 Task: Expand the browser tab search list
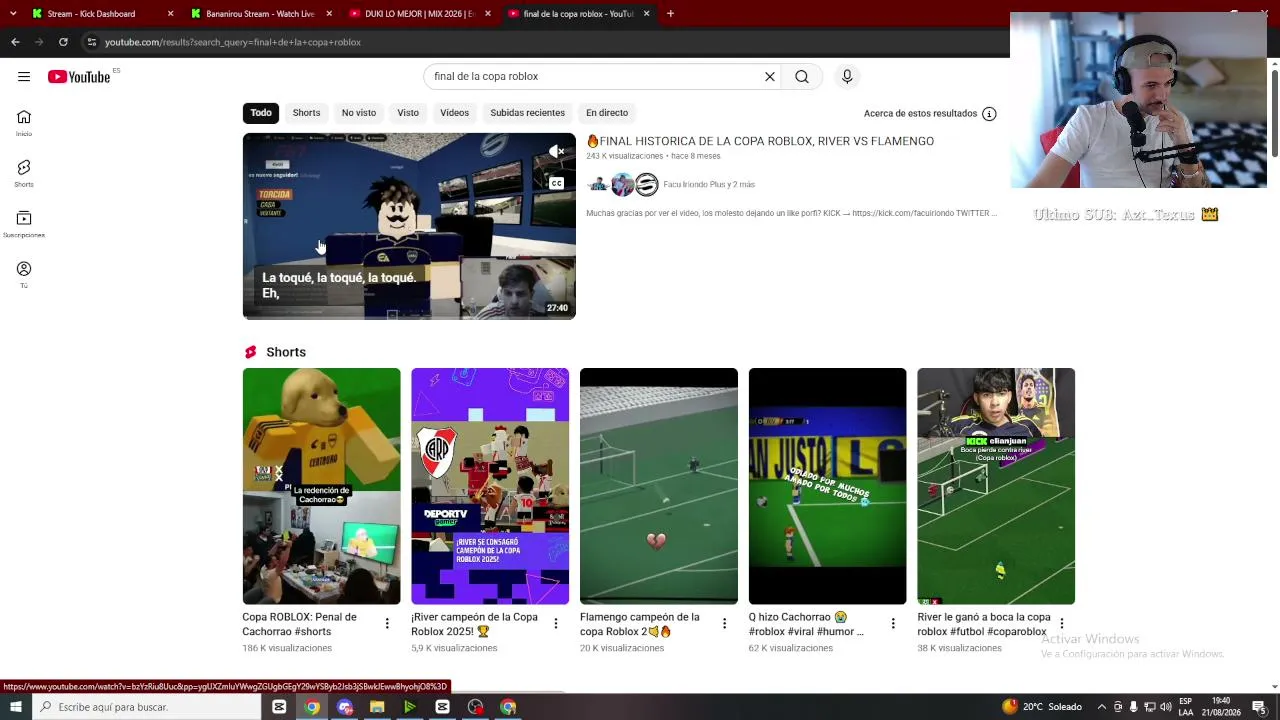[x=13, y=14]
